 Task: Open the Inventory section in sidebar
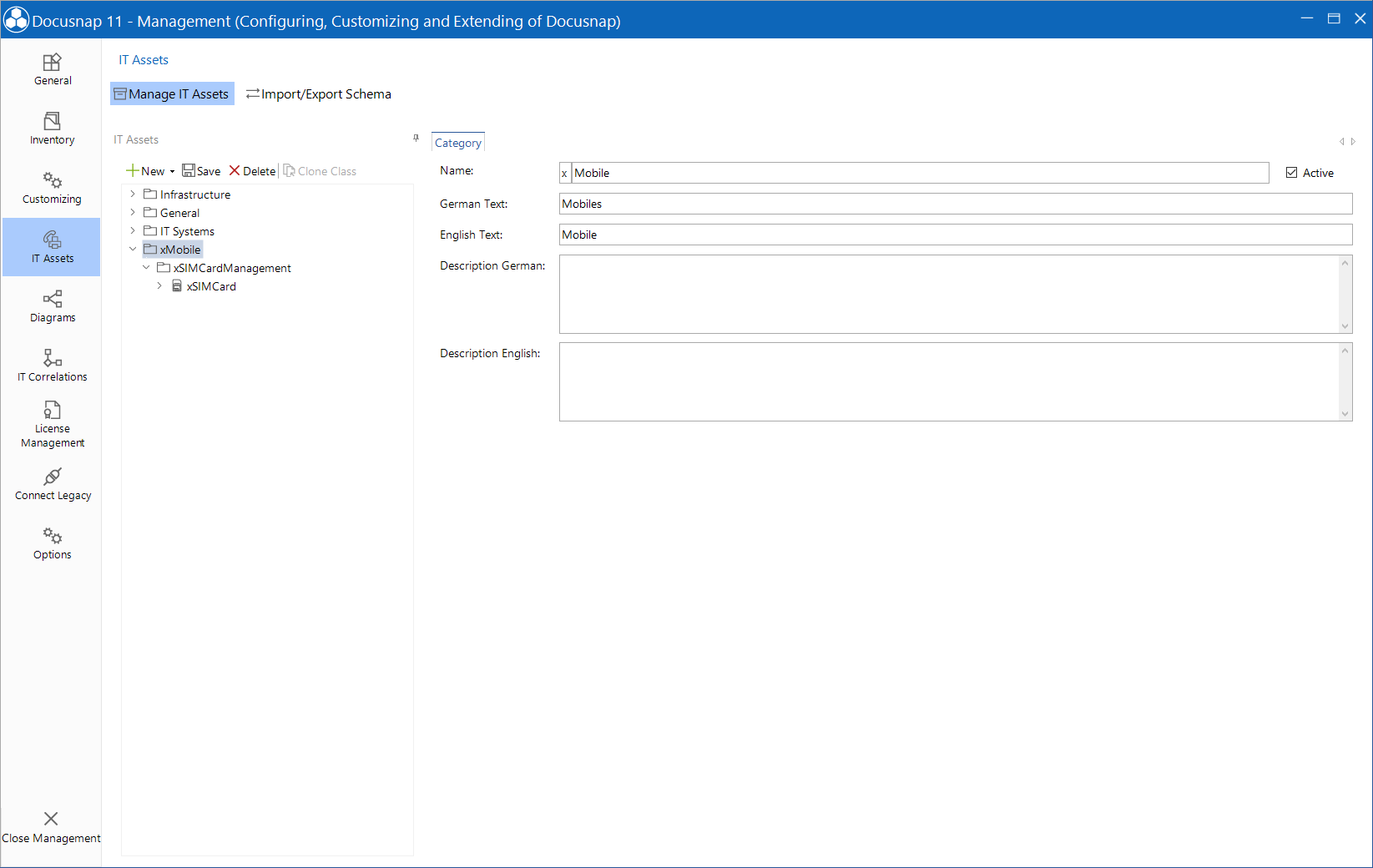point(52,128)
